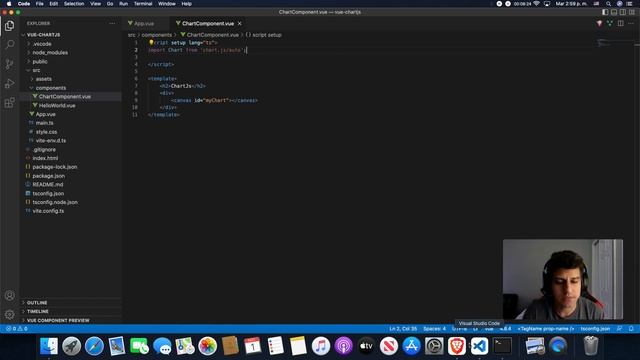This screenshot has width=640, height=360.
Task: Open README.md in the explorer
Action: [48, 184]
